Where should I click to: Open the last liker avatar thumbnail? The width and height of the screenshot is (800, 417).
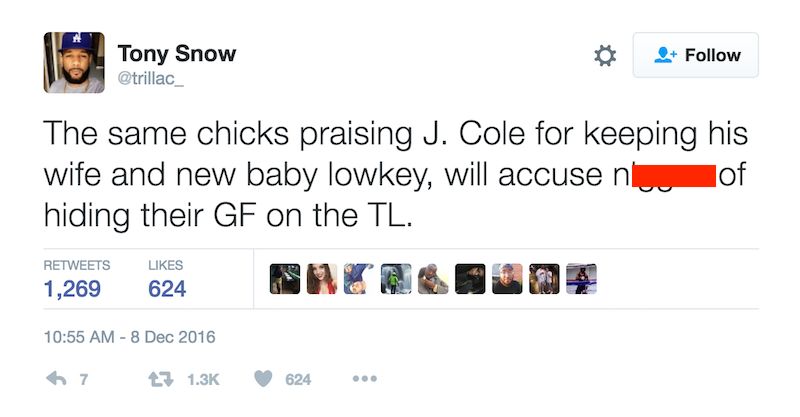[581, 279]
